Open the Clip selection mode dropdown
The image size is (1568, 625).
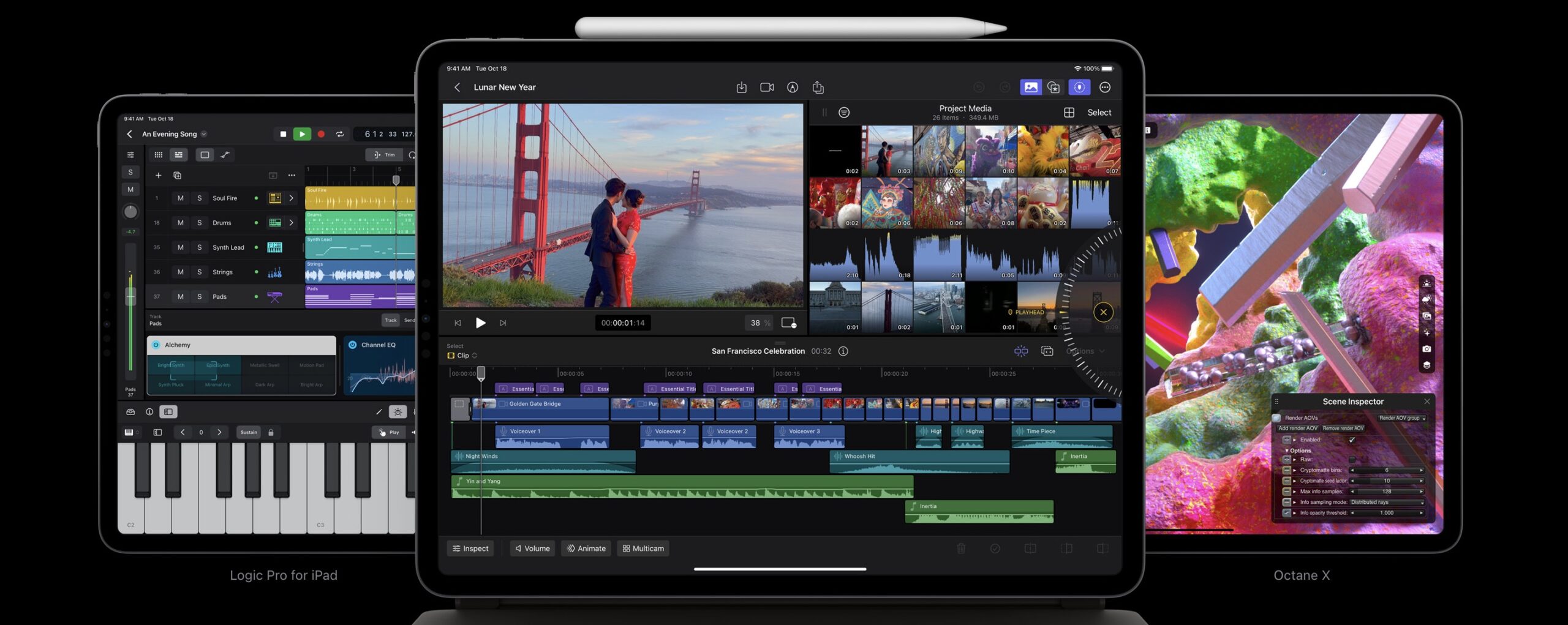pyautogui.click(x=462, y=356)
